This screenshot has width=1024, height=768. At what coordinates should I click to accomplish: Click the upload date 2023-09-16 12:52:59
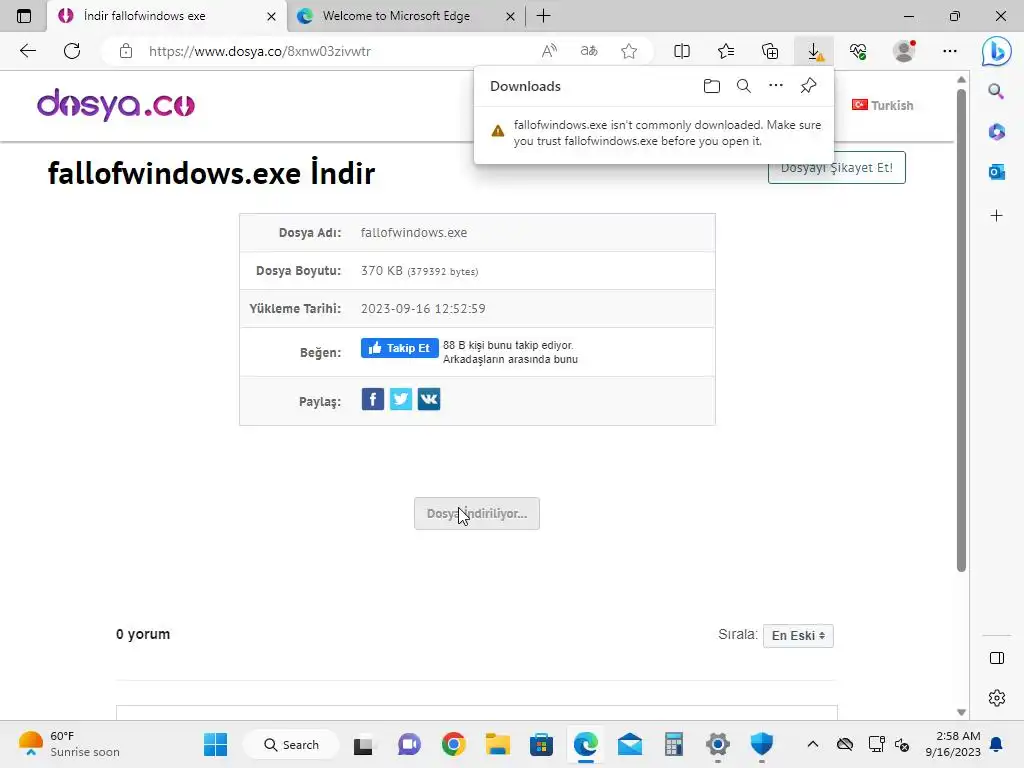(423, 308)
